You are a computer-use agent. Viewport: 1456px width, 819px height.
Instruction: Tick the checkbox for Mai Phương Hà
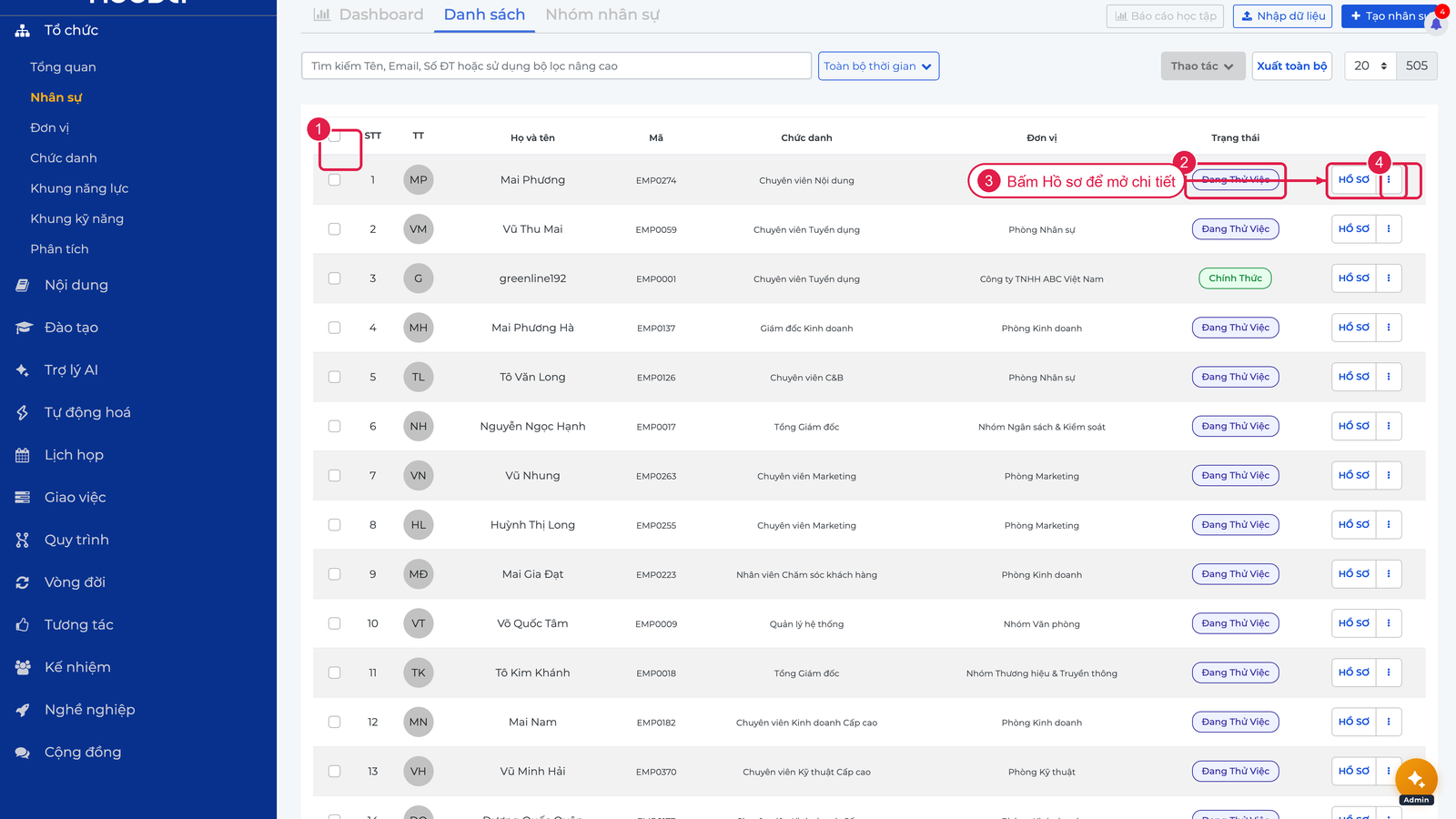click(335, 328)
